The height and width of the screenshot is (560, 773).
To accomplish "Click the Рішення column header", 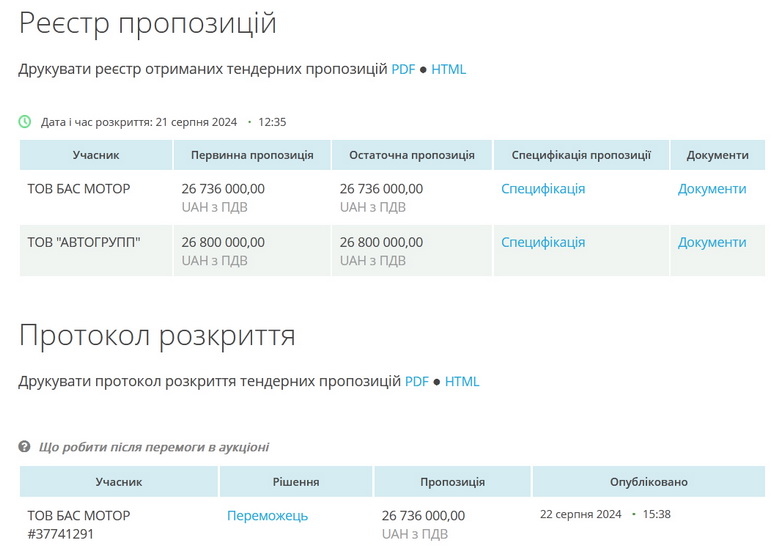I will tap(296, 482).
